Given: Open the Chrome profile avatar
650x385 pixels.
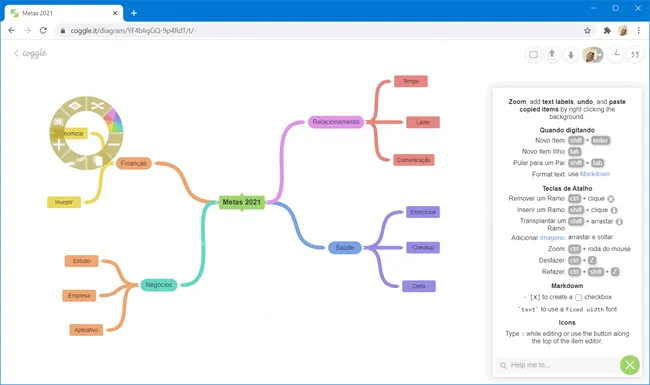Looking at the screenshot, I should 623,31.
